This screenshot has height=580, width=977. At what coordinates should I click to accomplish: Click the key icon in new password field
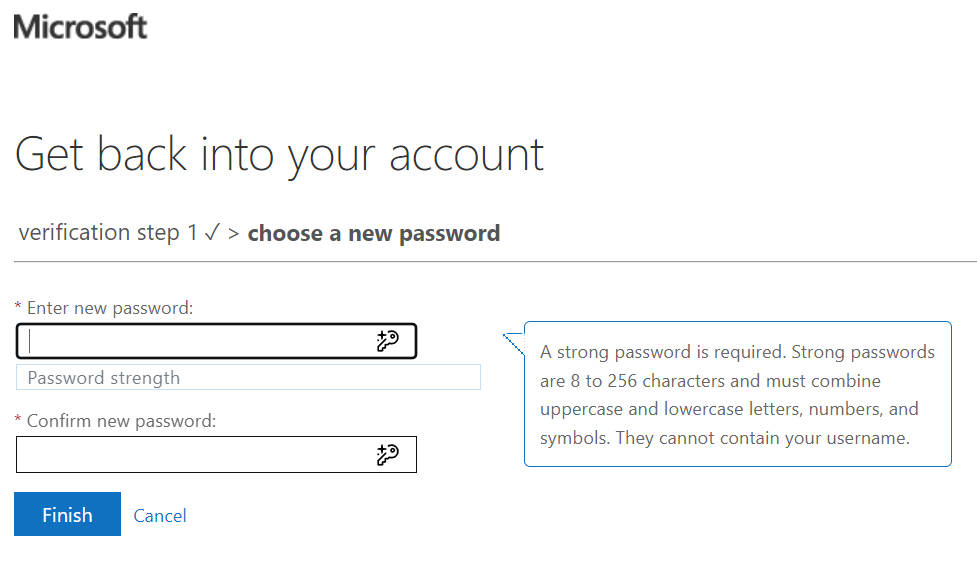(x=387, y=342)
